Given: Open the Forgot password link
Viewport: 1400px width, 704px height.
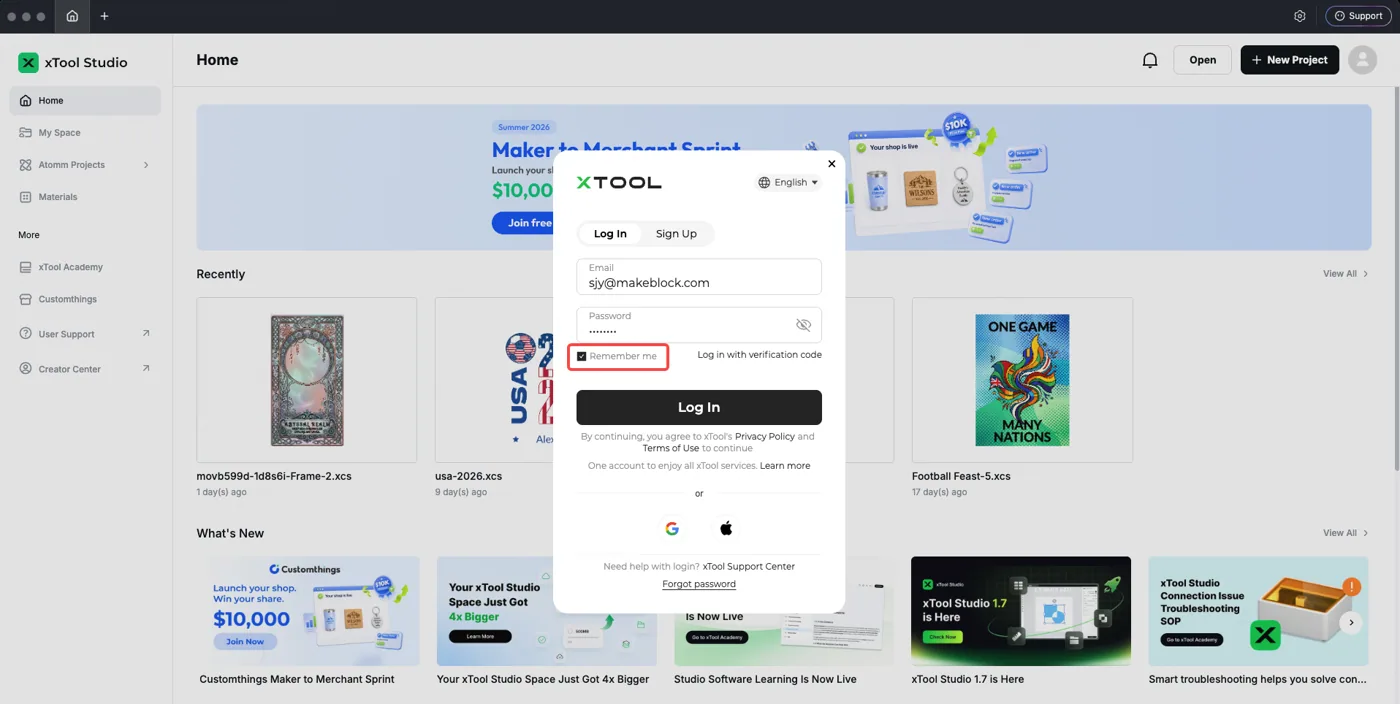Looking at the screenshot, I should click(699, 584).
